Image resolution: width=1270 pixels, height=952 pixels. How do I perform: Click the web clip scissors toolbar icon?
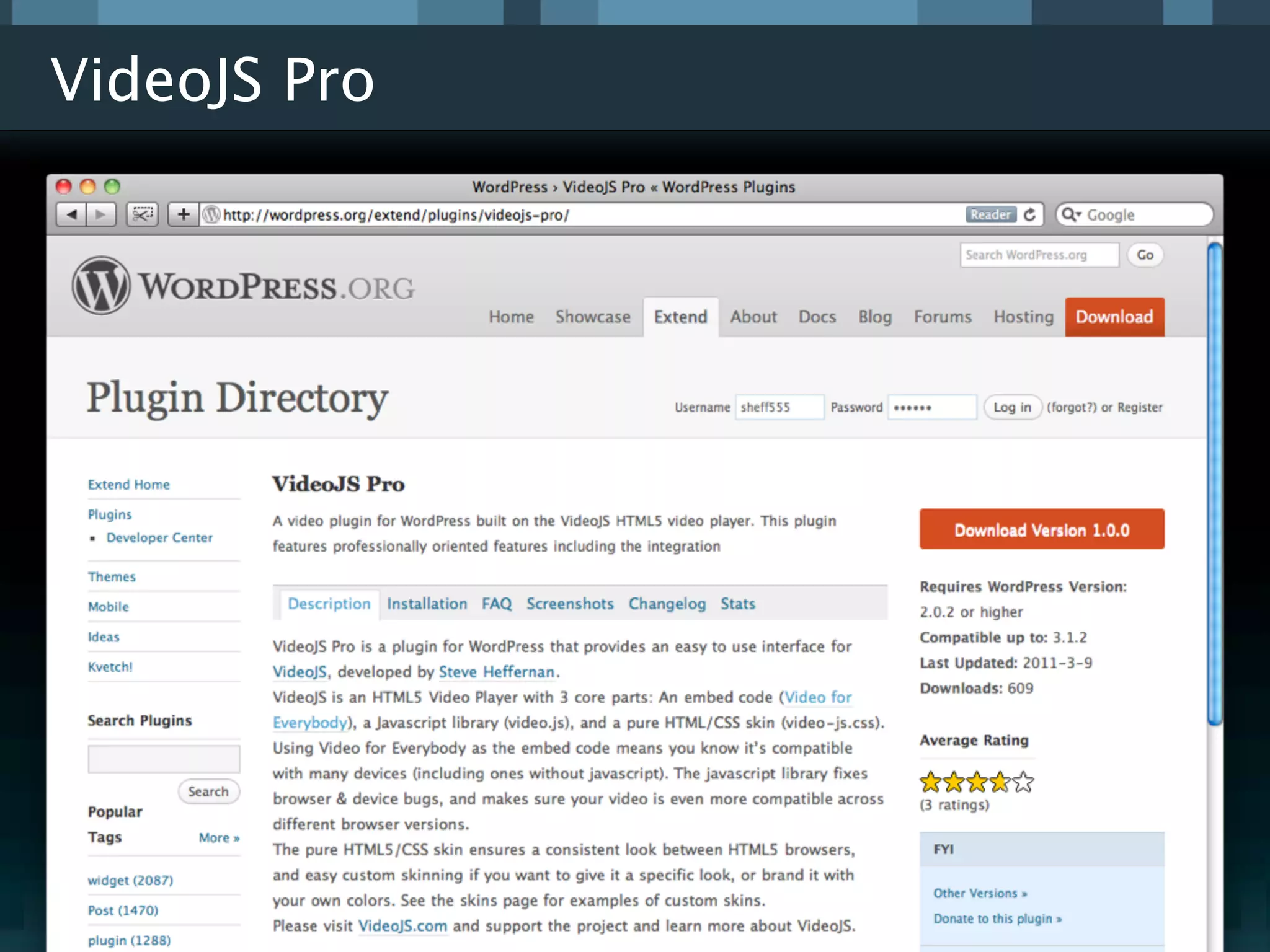point(142,215)
